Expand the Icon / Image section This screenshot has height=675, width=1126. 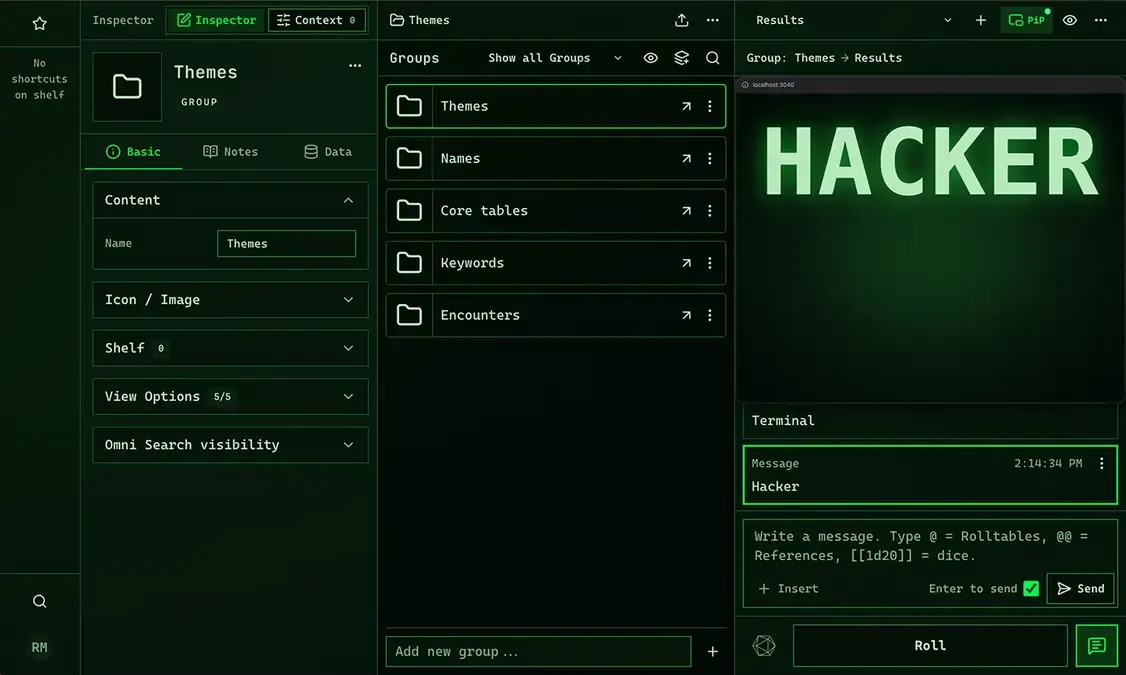pyautogui.click(x=231, y=300)
